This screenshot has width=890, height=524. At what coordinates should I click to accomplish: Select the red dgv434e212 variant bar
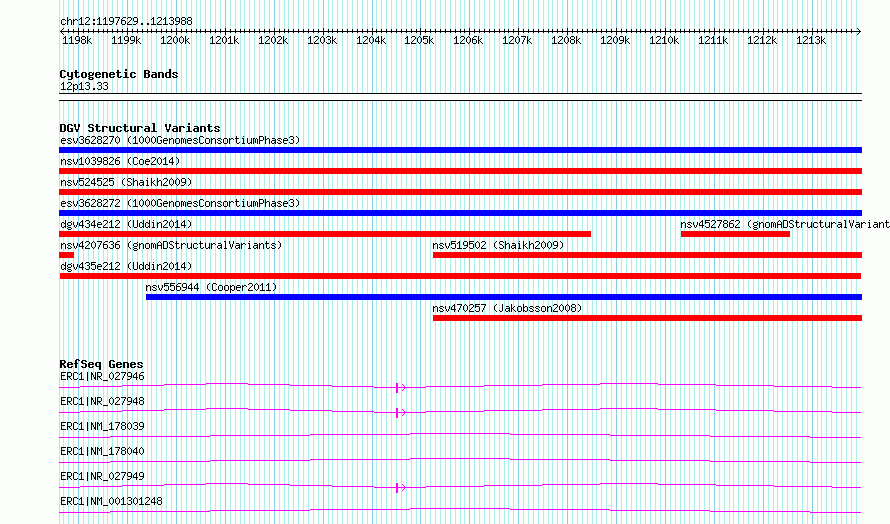[325, 234]
